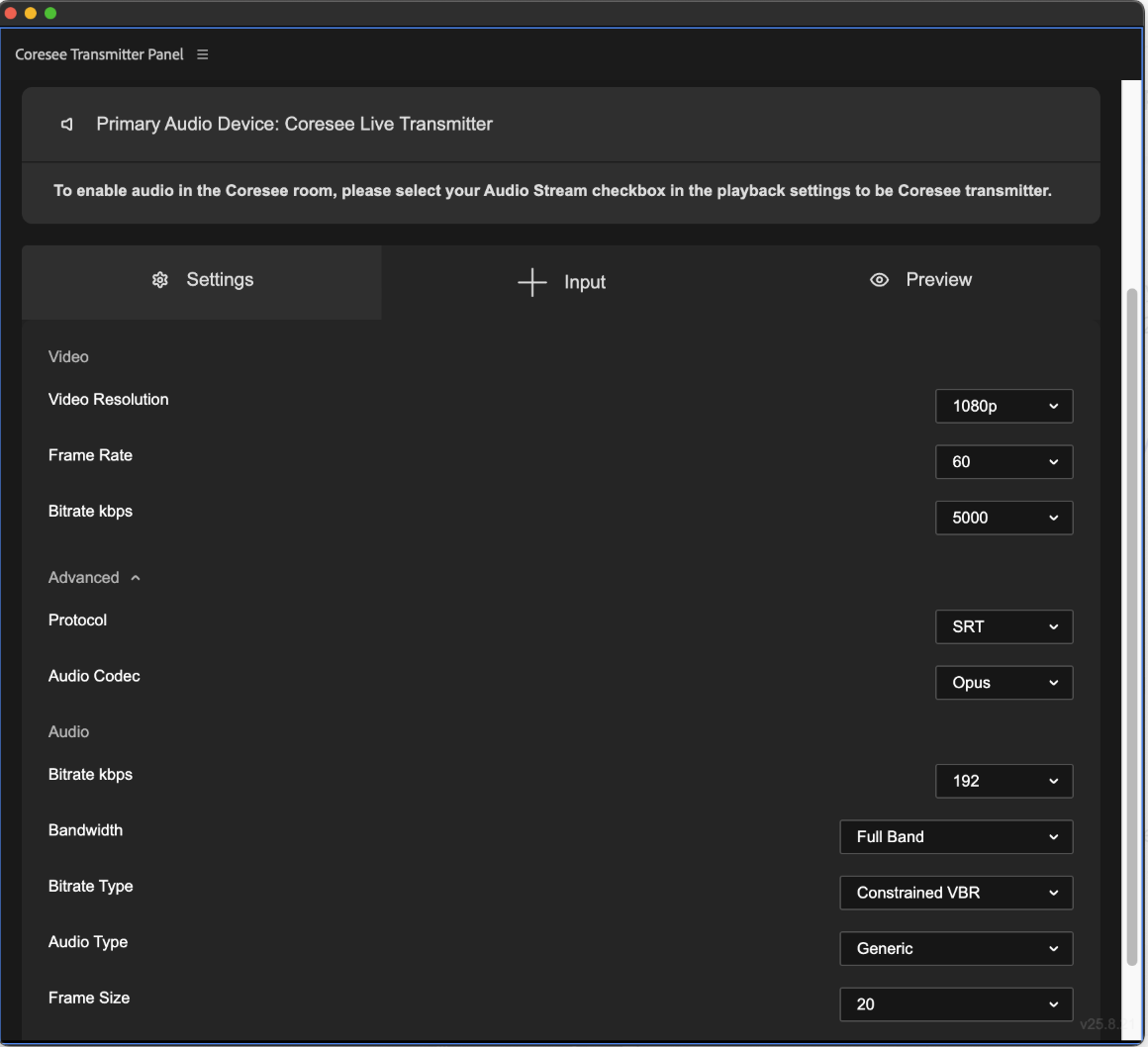This screenshot has width=1148, height=1047.
Task: Click the Video Resolution label
Action: [108, 400]
